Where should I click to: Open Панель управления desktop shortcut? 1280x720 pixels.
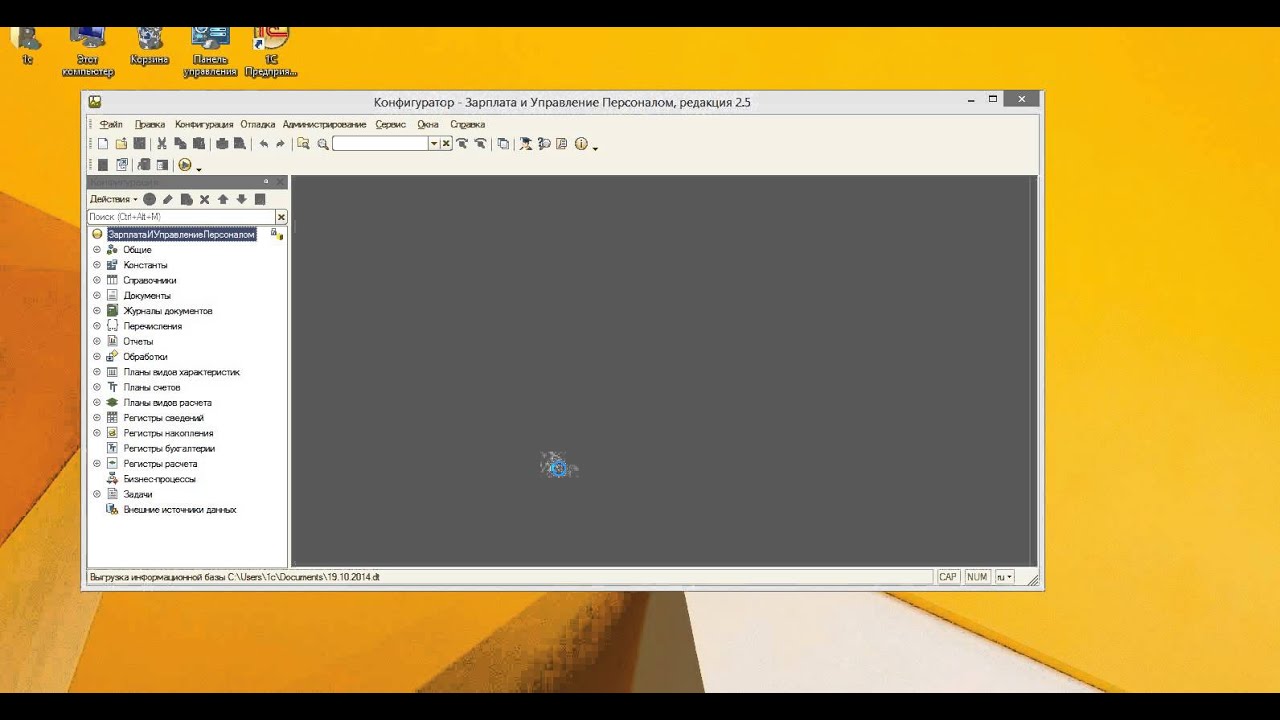point(210,50)
